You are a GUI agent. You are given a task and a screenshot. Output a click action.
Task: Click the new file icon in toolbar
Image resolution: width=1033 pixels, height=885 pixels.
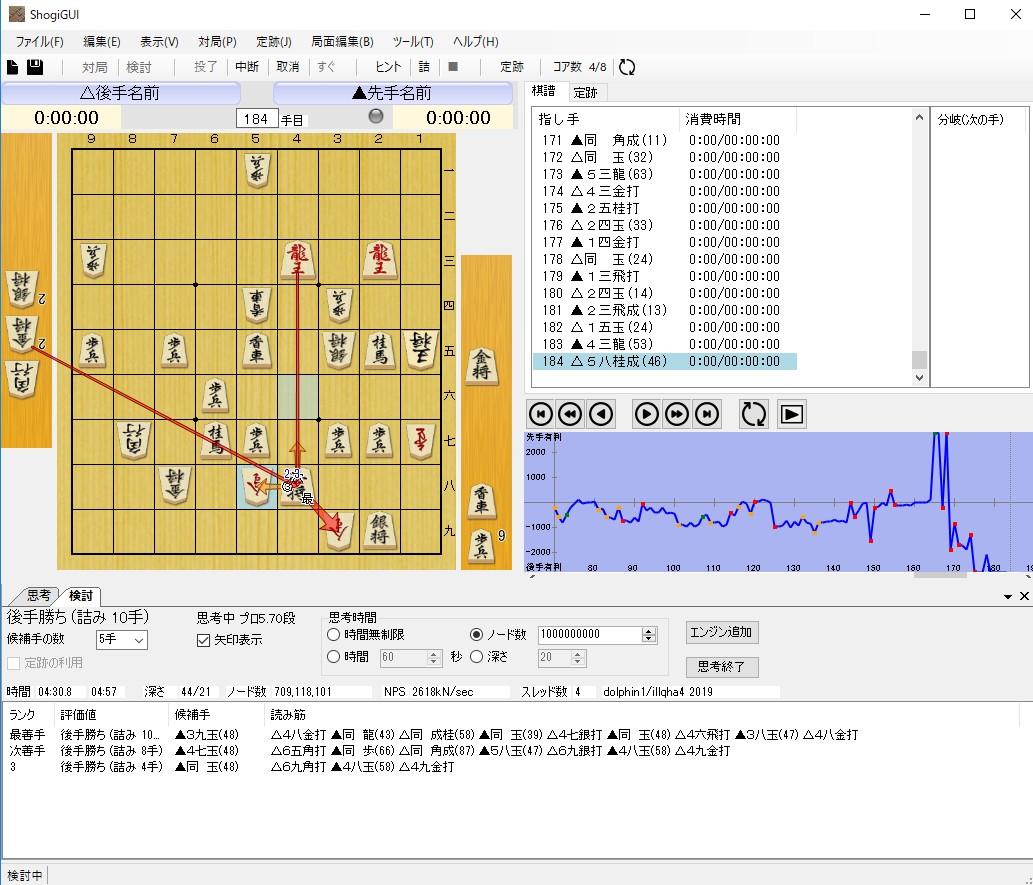[x=13, y=67]
